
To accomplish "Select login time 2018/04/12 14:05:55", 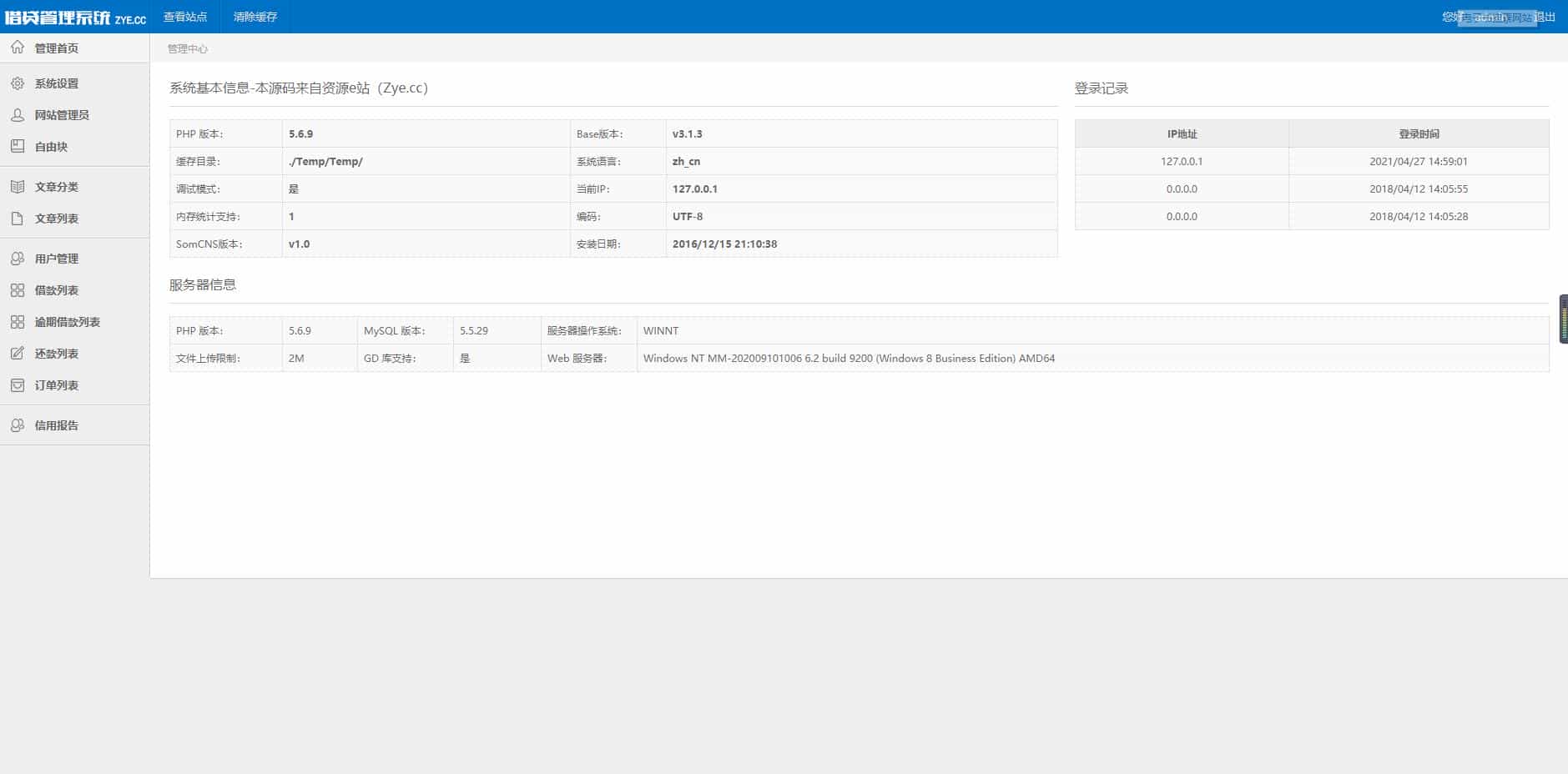I will coord(1419,188).
